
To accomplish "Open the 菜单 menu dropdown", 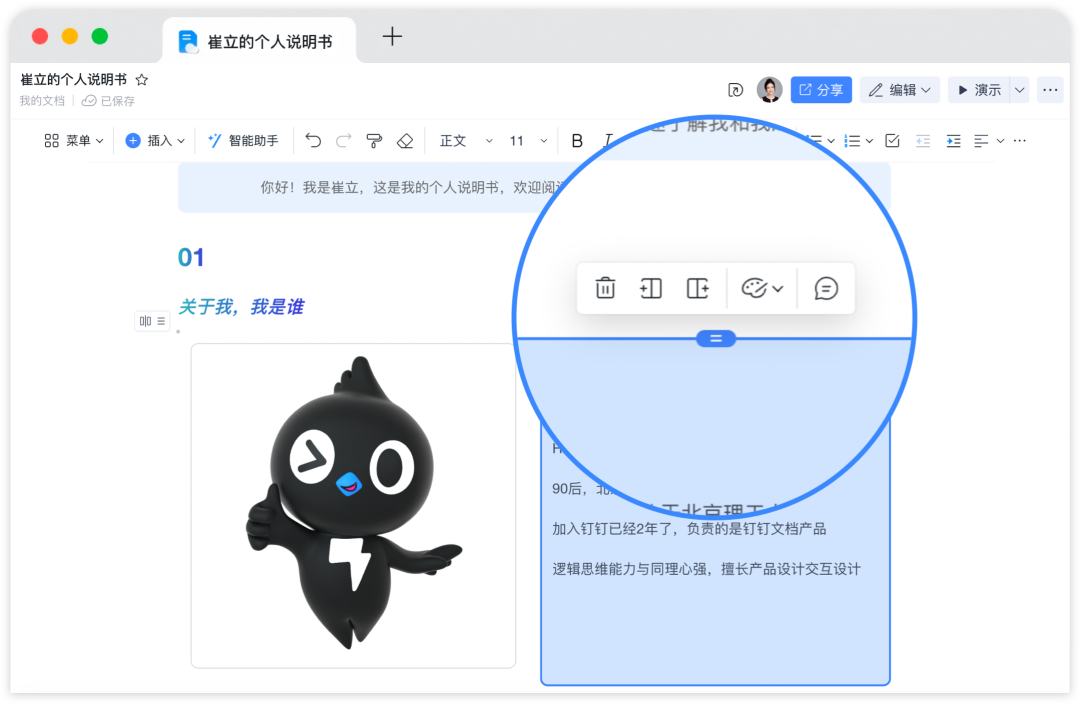I will pos(74,141).
